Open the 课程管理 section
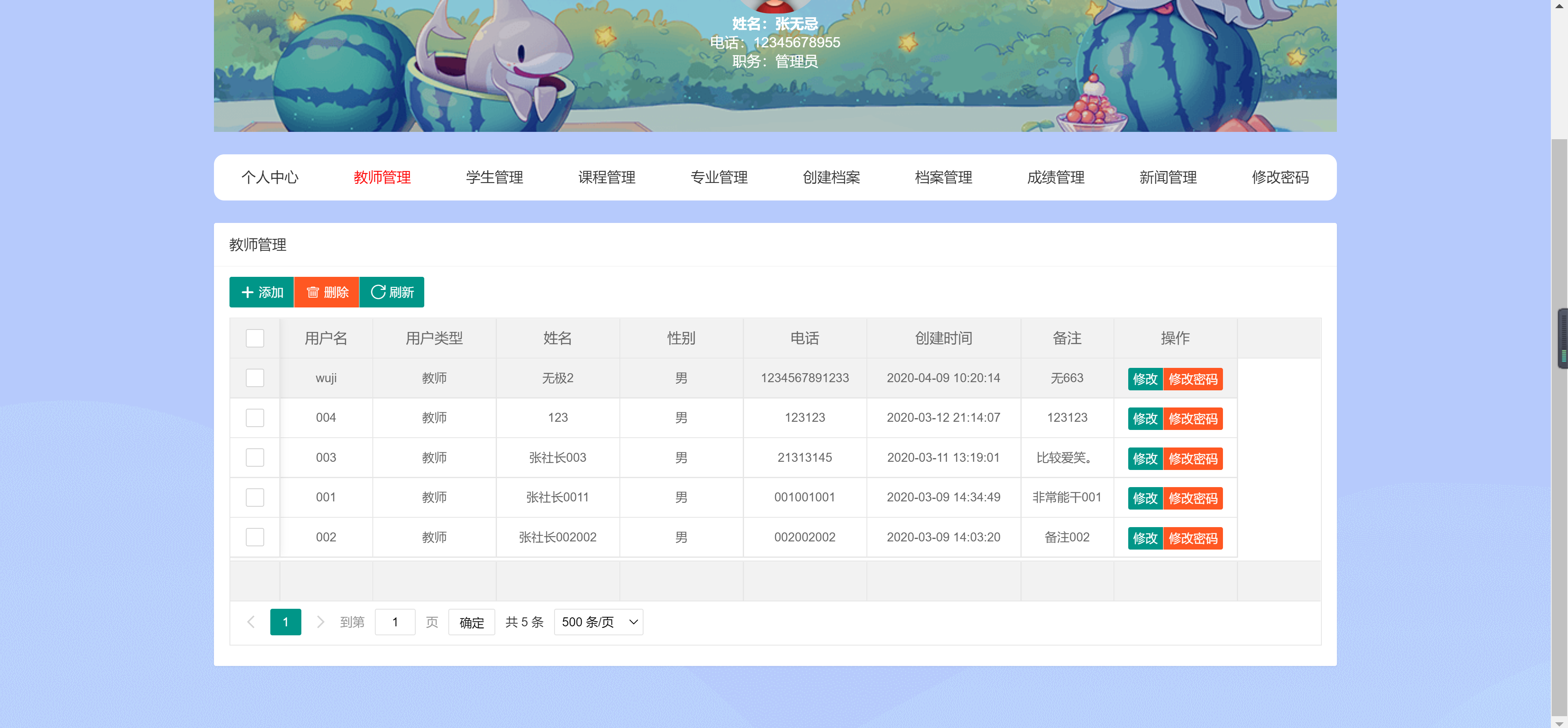 [x=607, y=178]
